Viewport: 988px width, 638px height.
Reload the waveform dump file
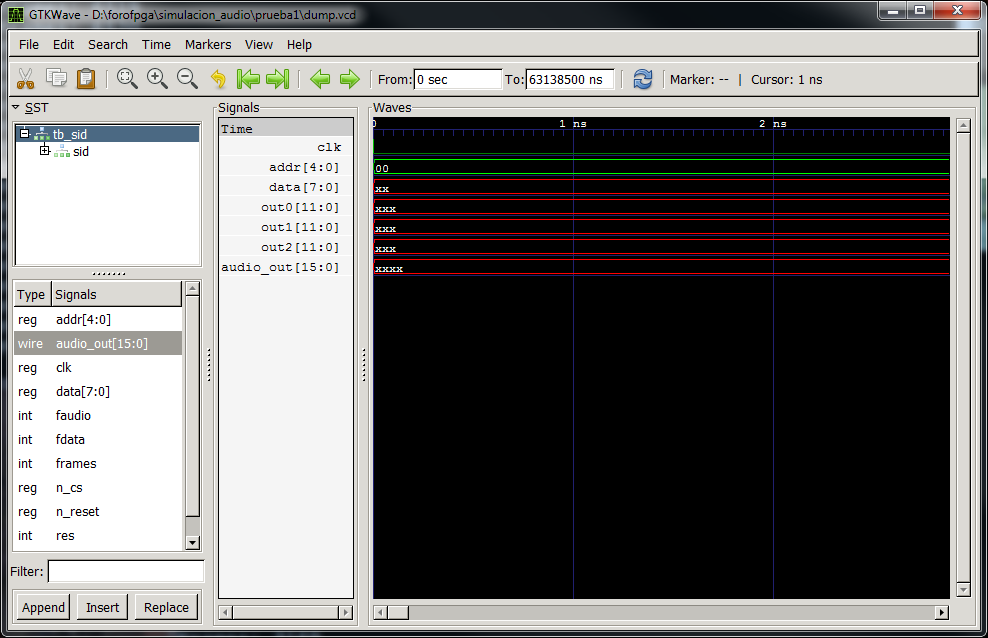[x=643, y=79]
